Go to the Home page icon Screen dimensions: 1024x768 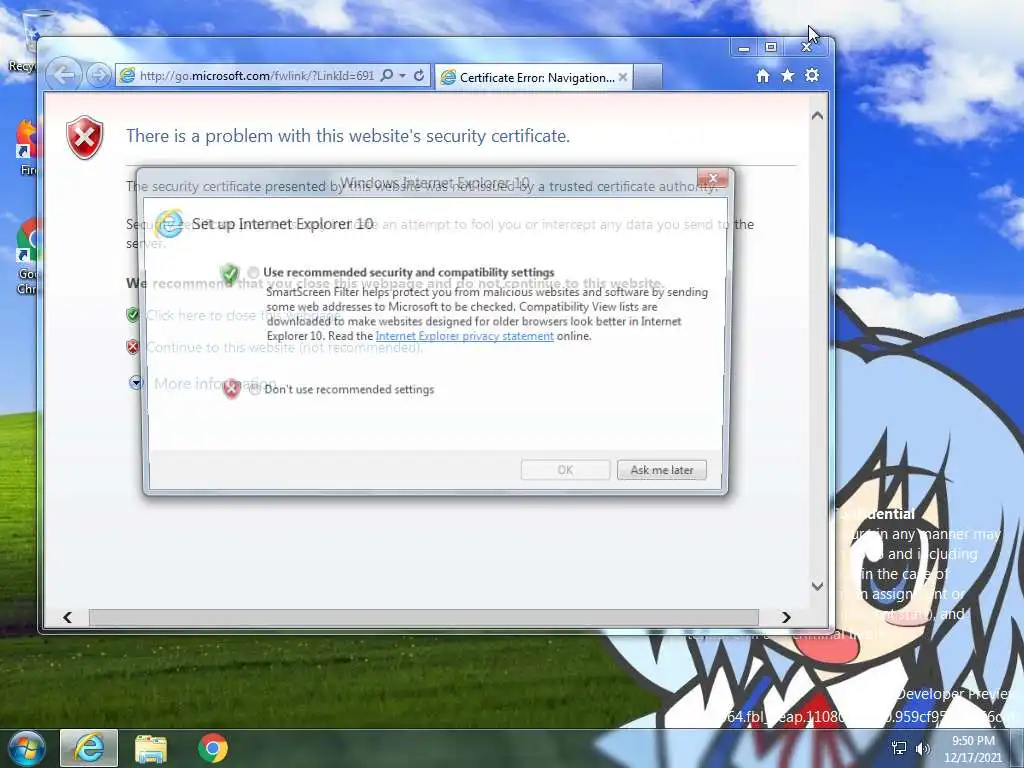(x=762, y=76)
